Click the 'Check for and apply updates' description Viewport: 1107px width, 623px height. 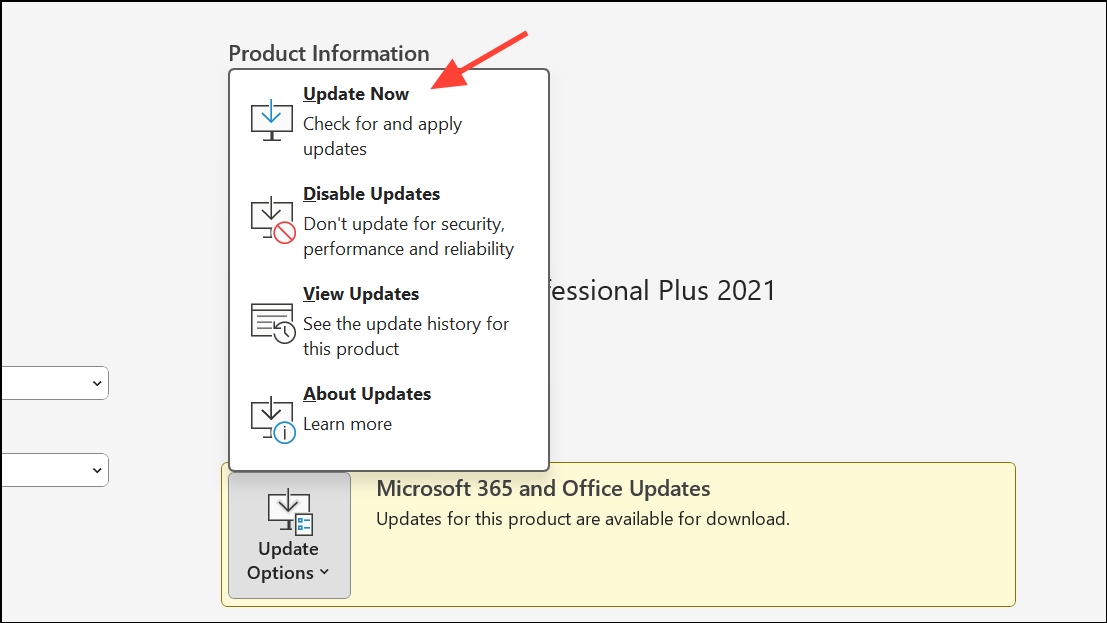pos(383,136)
